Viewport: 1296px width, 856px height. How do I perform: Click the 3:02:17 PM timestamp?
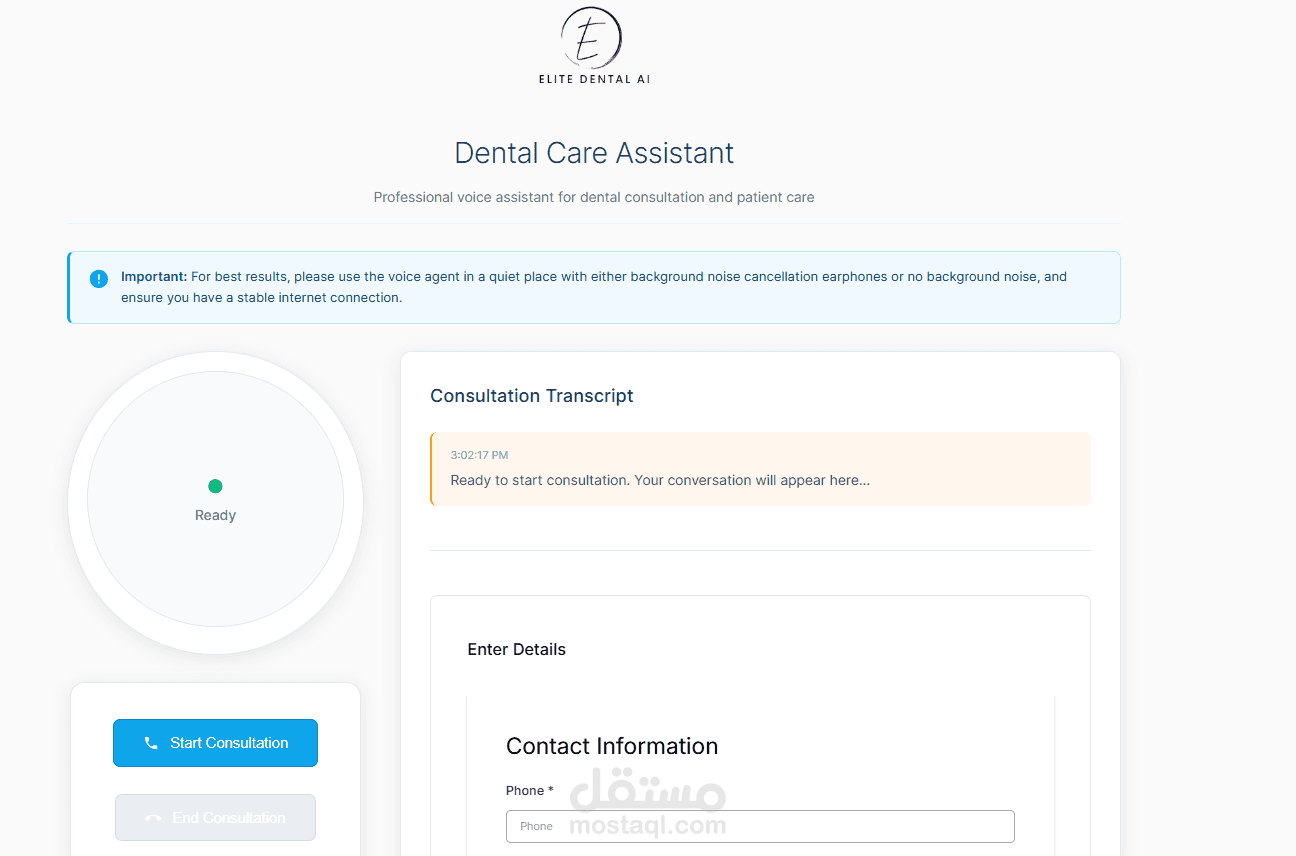pyautogui.click(x=480, y=455)
